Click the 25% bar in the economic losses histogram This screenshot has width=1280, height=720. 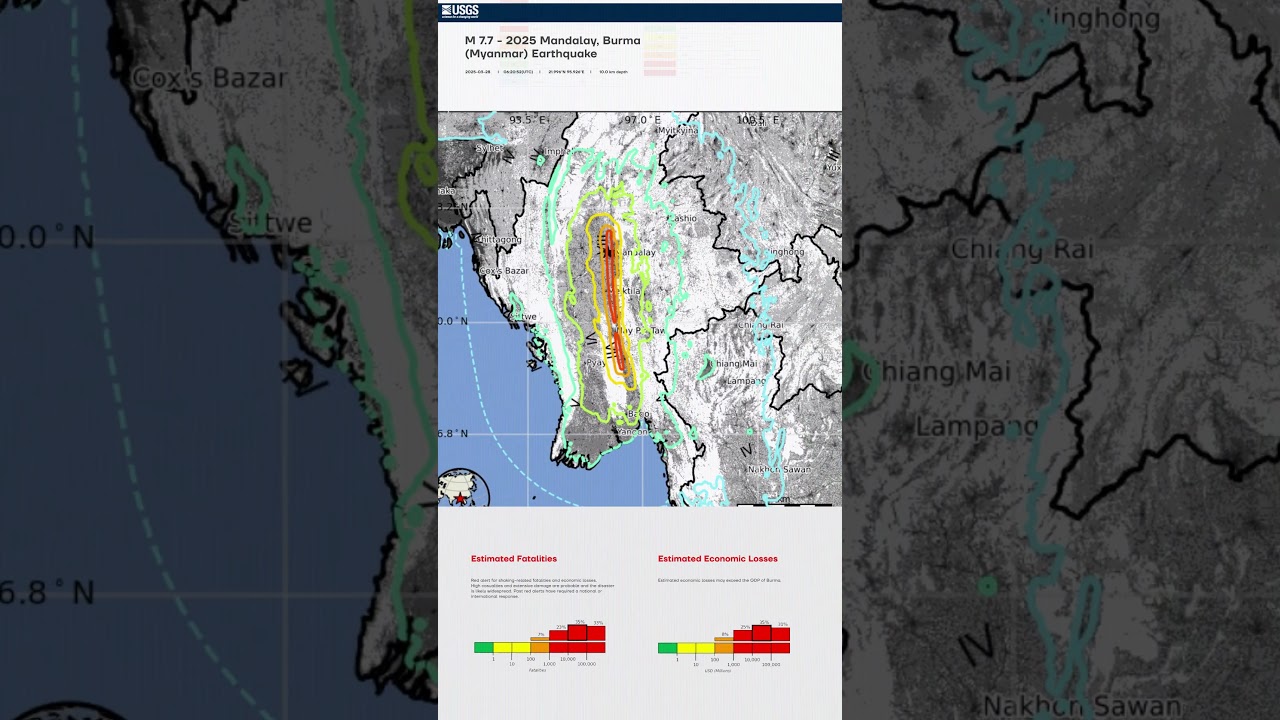pyautogui.click(x=743, y=636)
